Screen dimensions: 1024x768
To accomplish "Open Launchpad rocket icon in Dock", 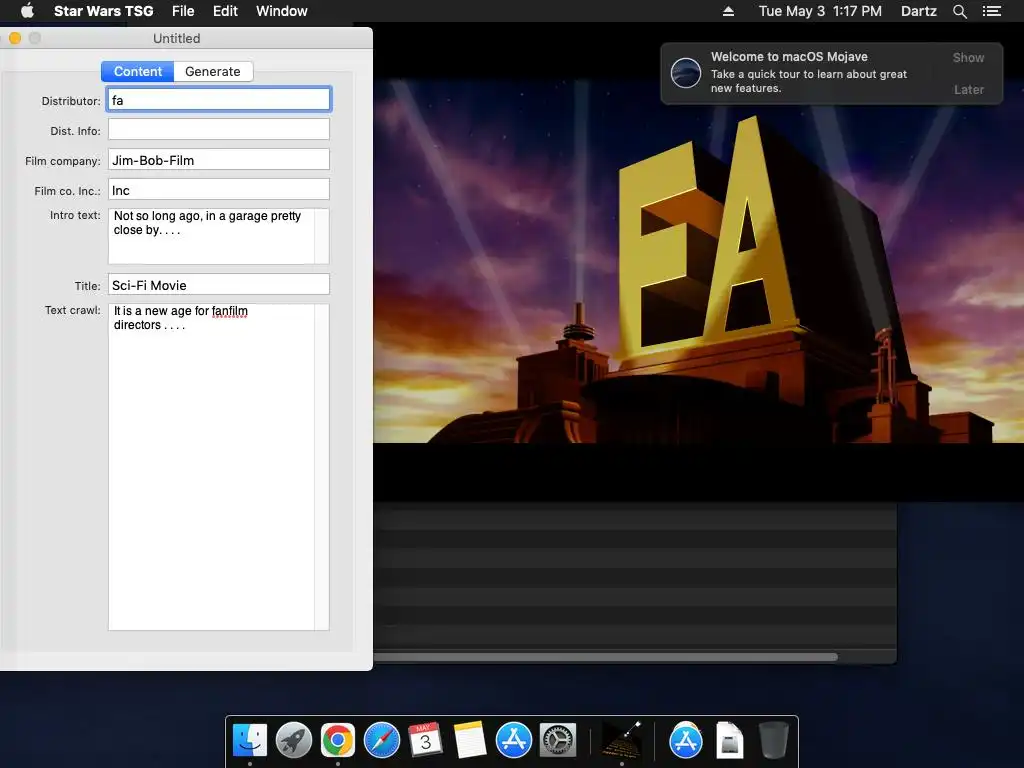I will 294,741.
